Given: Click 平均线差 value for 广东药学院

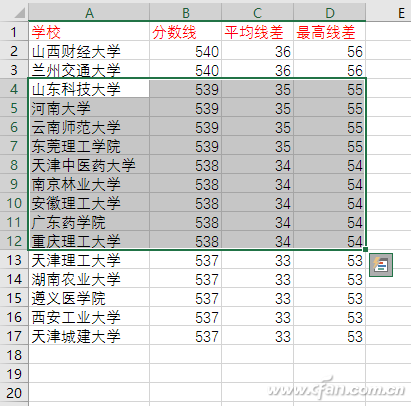Looking at the screenshot, I should click(257, 222).
